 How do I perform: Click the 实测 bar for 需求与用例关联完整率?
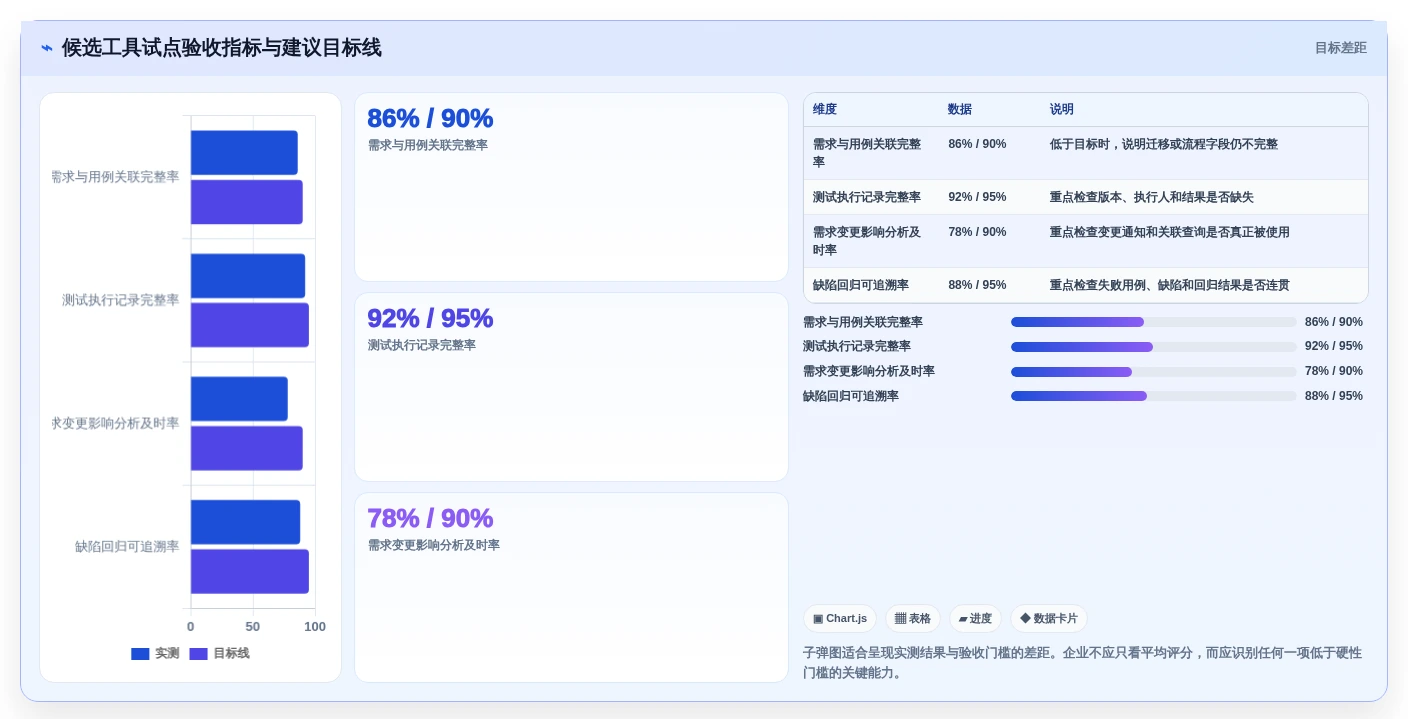pyautogui.click(x=244, y=153)
